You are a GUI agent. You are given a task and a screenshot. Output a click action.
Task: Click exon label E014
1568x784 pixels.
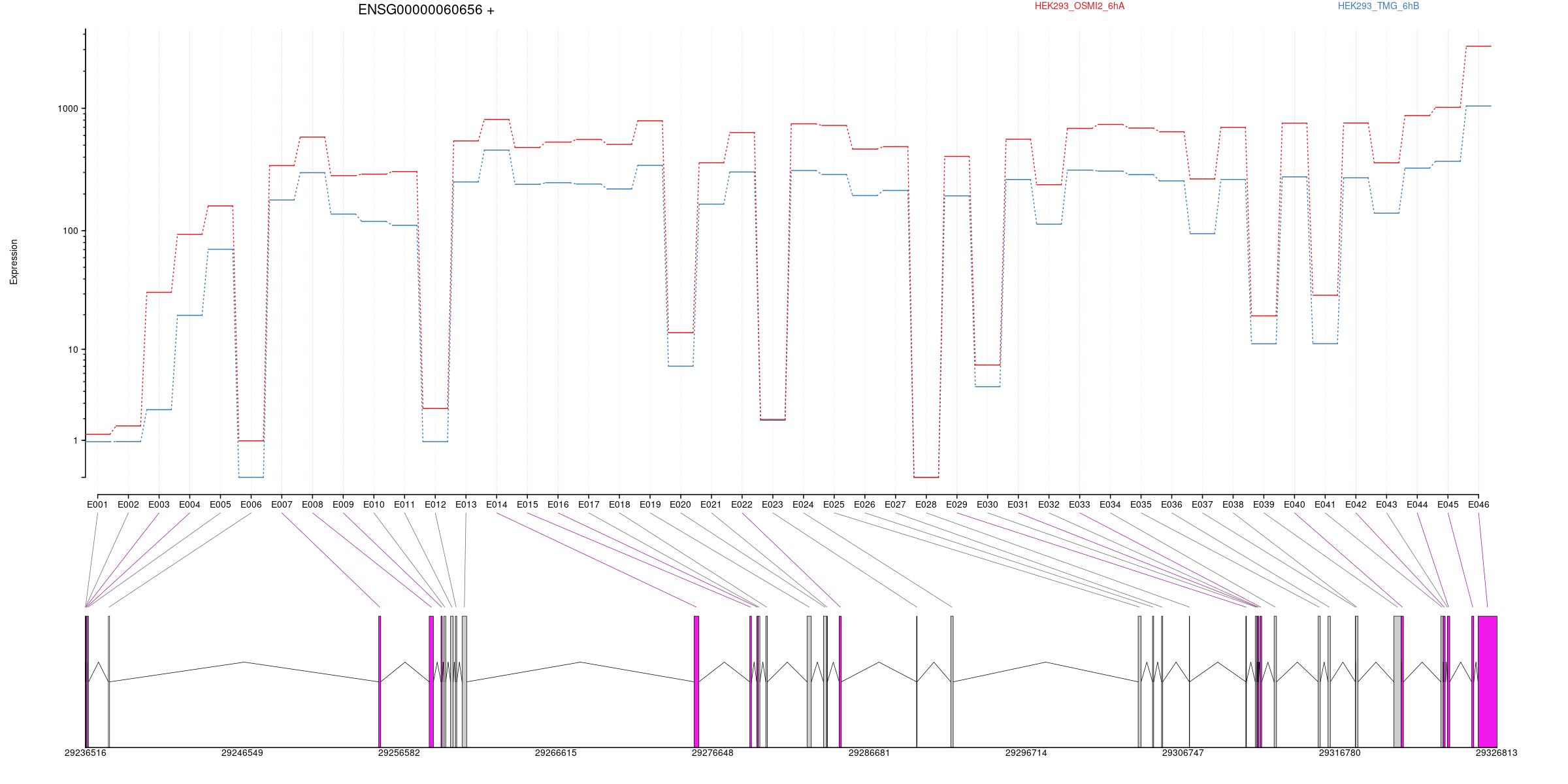(497, 504)
